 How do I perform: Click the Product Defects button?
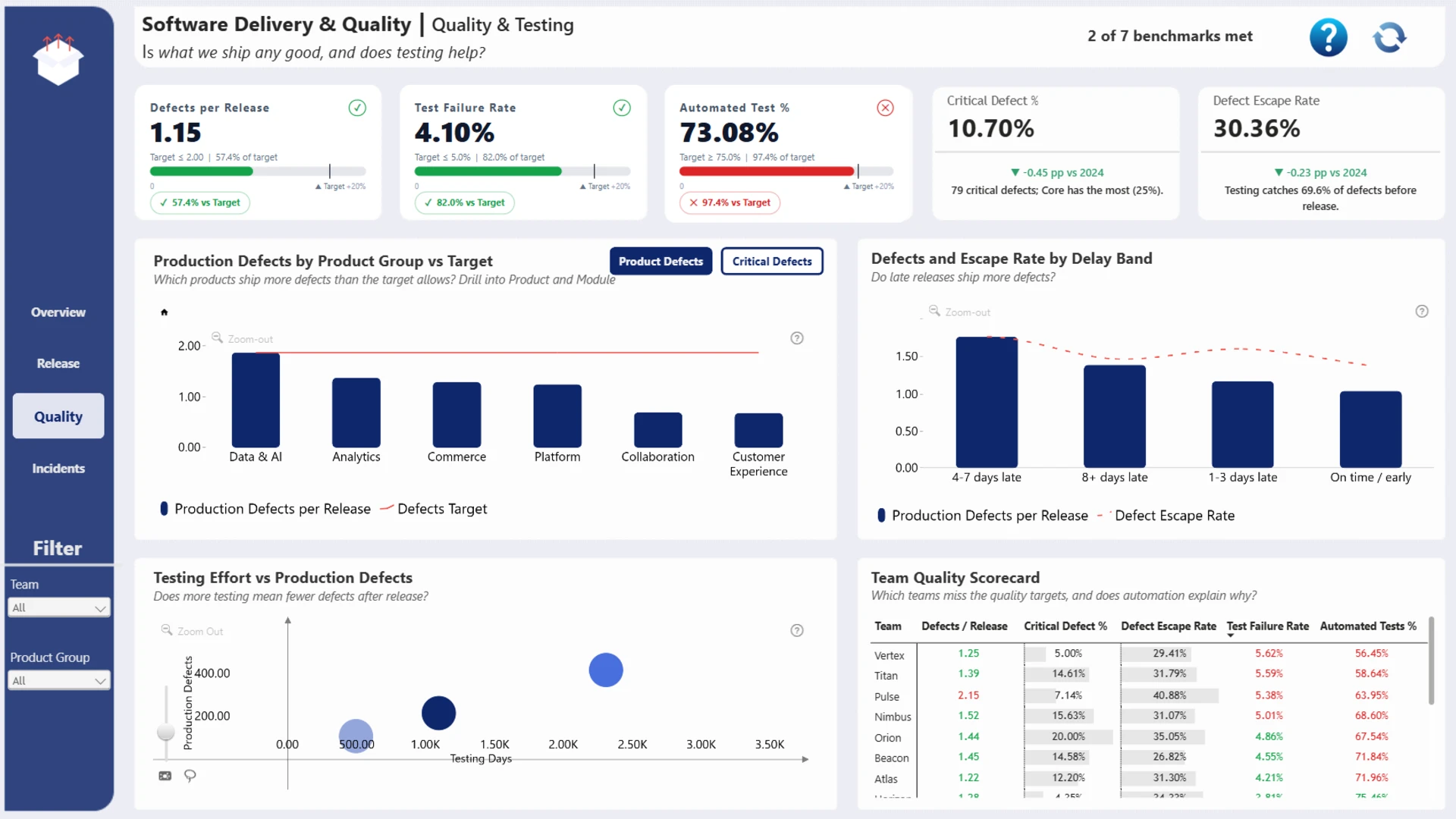click(661, 262)
